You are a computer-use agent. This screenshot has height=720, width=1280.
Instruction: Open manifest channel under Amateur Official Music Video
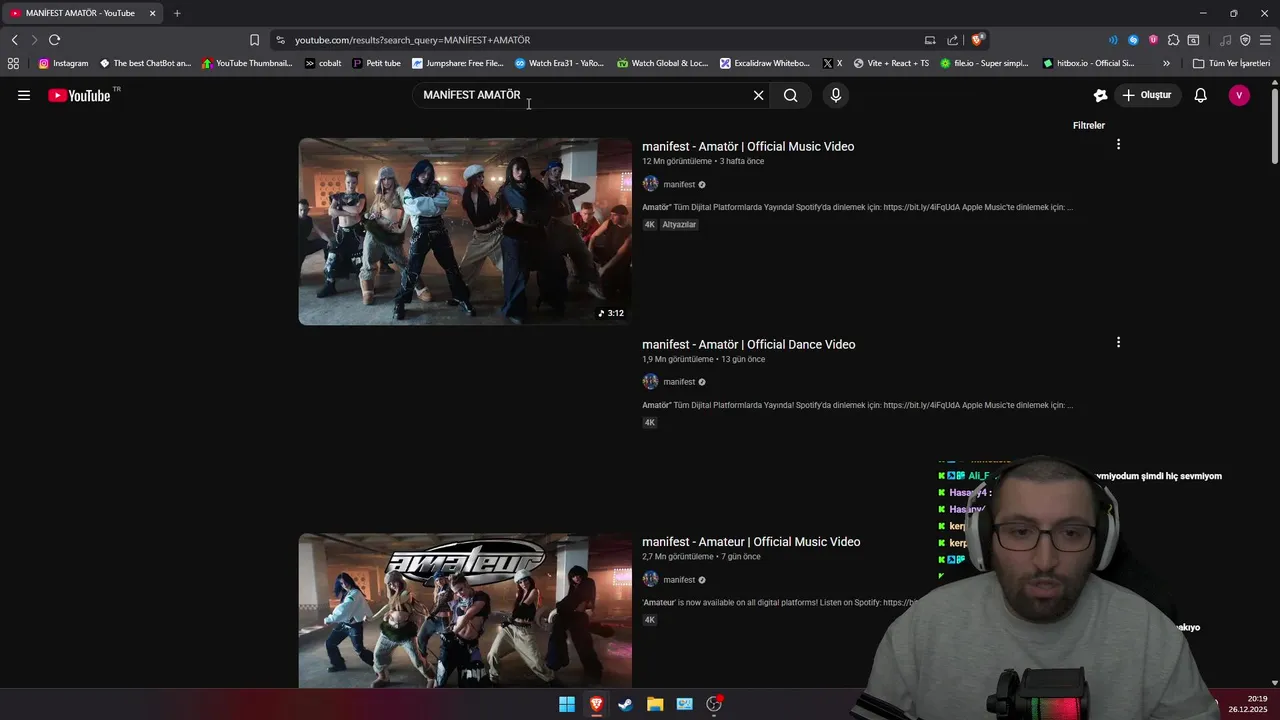(x=679, y=580)
